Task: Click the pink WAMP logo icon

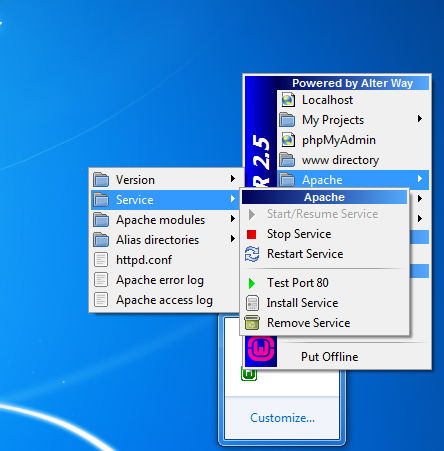Action: (261, 350)
